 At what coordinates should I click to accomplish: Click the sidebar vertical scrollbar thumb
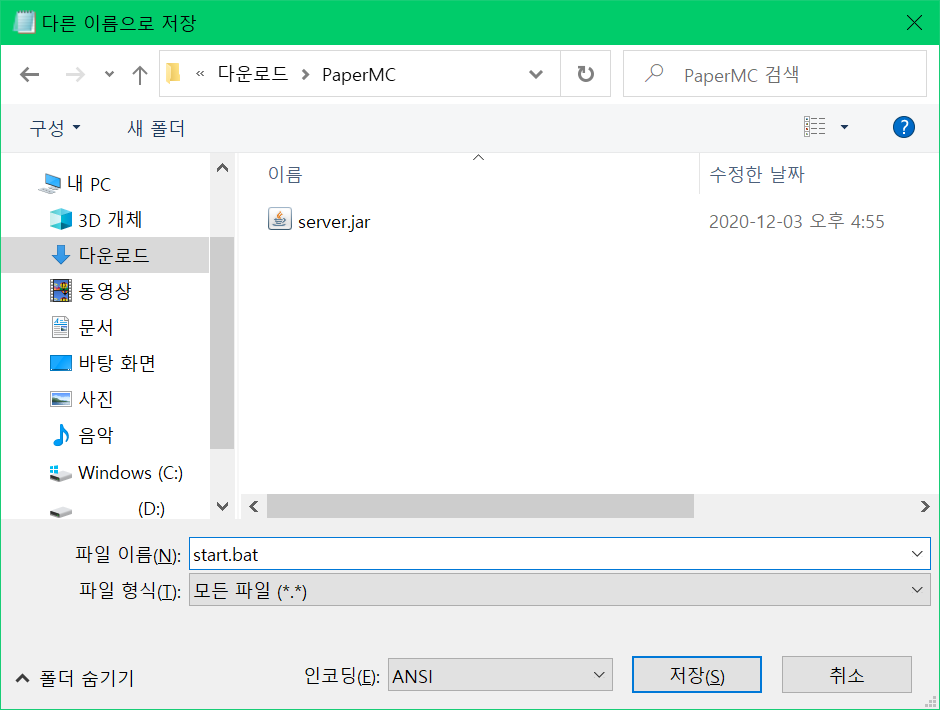(x=222, y=342)
